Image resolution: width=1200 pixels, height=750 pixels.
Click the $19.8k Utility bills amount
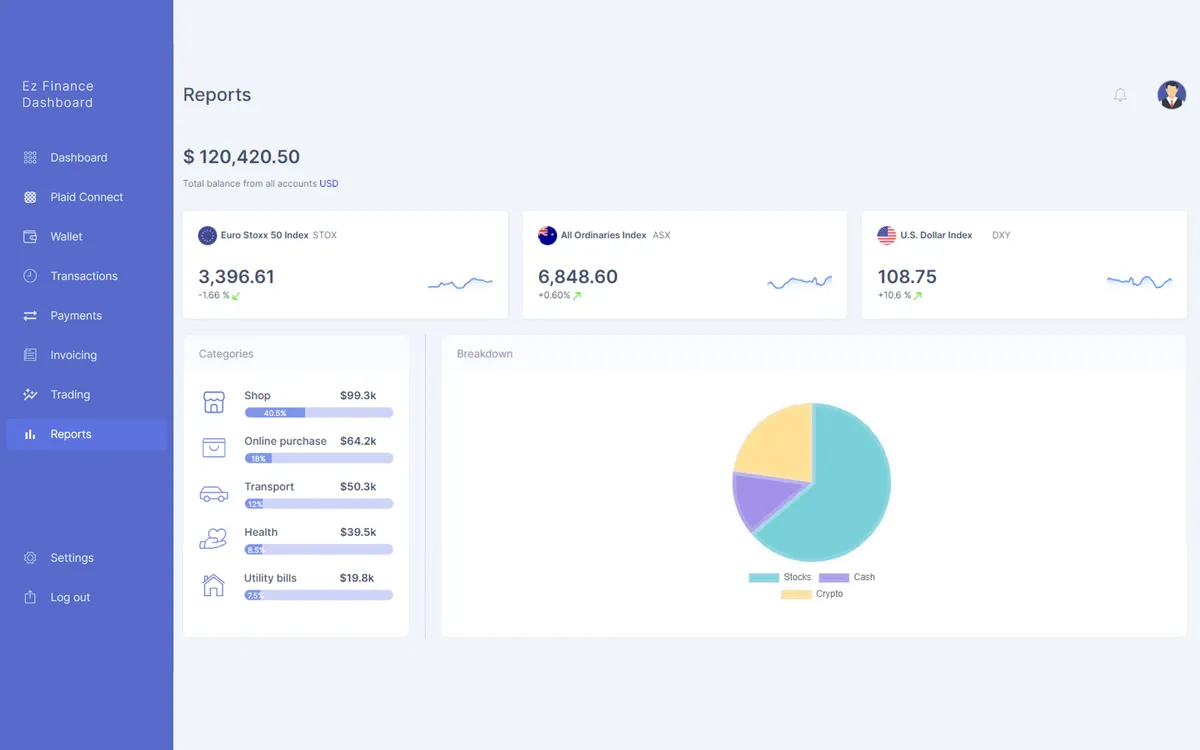(357, 578)
